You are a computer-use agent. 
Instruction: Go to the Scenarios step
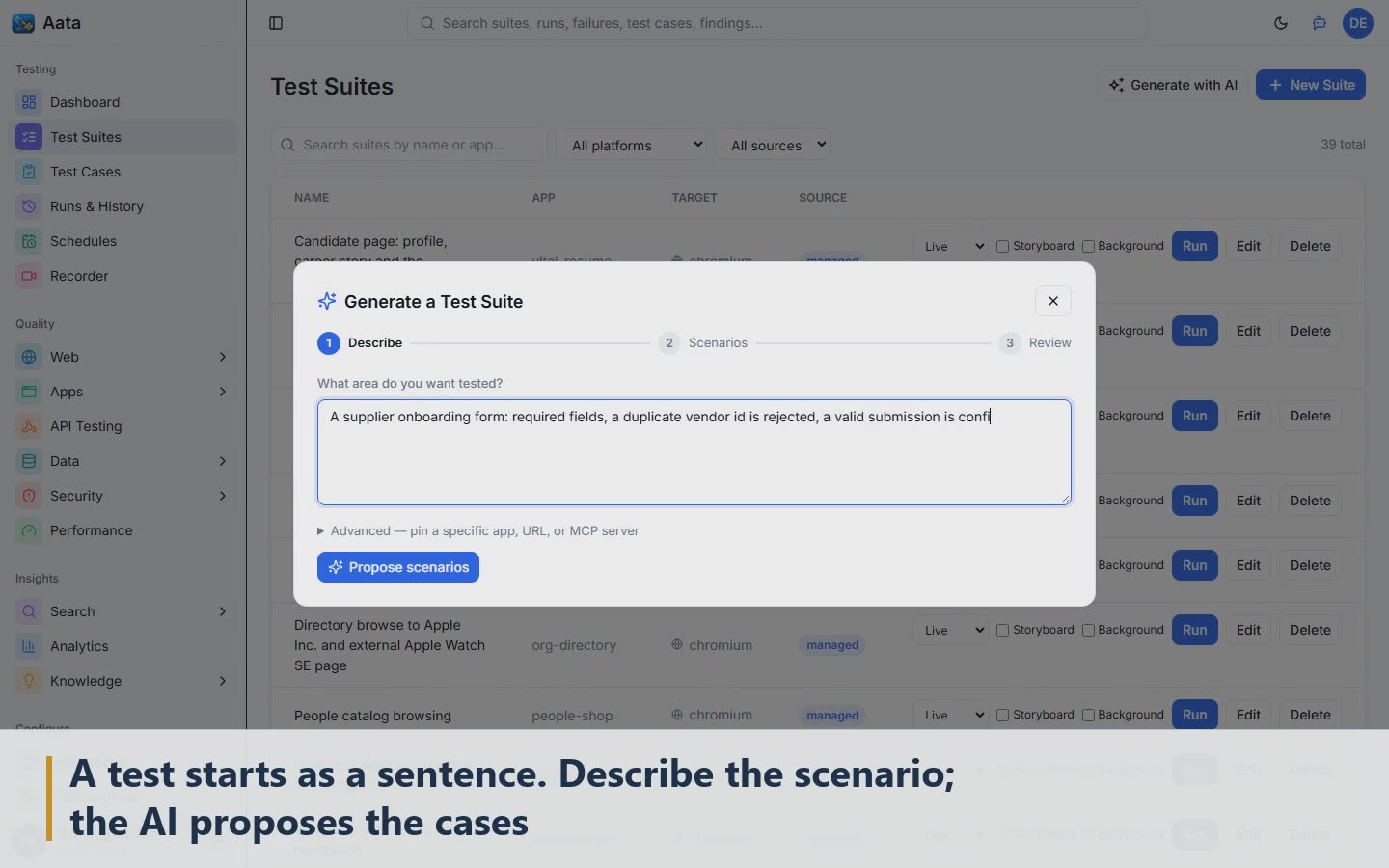703,342
